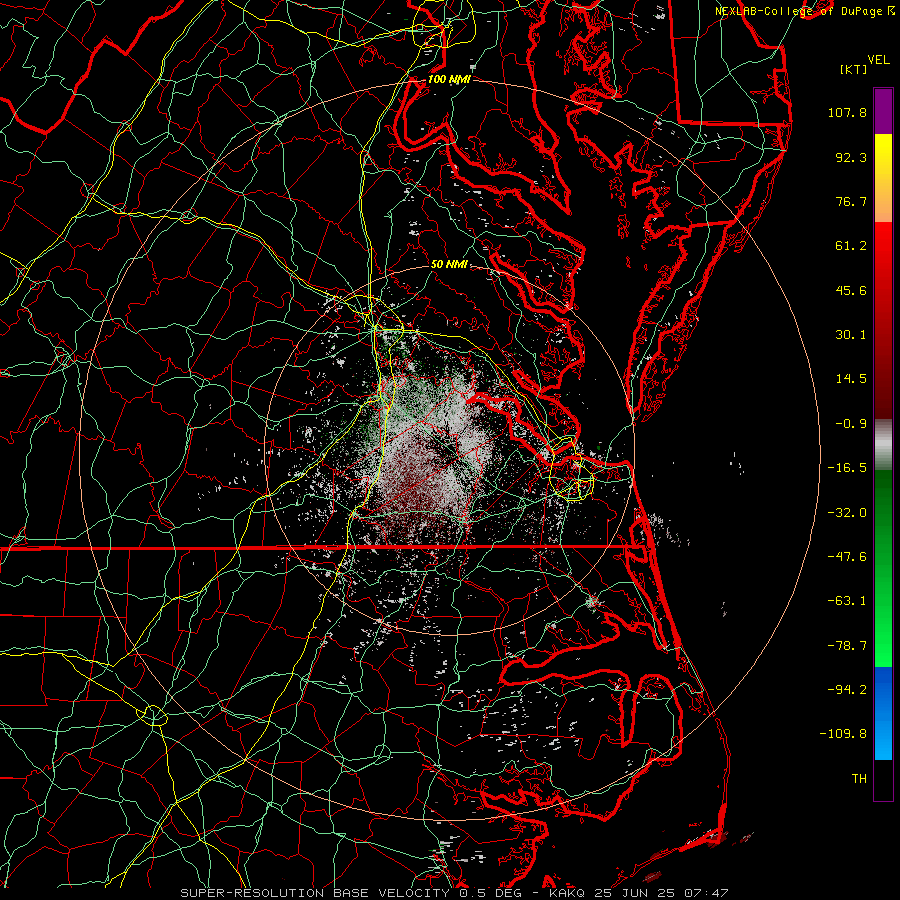900x900 pixels.
Task: Select the -94.2 legend value
Action: click(x=847, y=690)
